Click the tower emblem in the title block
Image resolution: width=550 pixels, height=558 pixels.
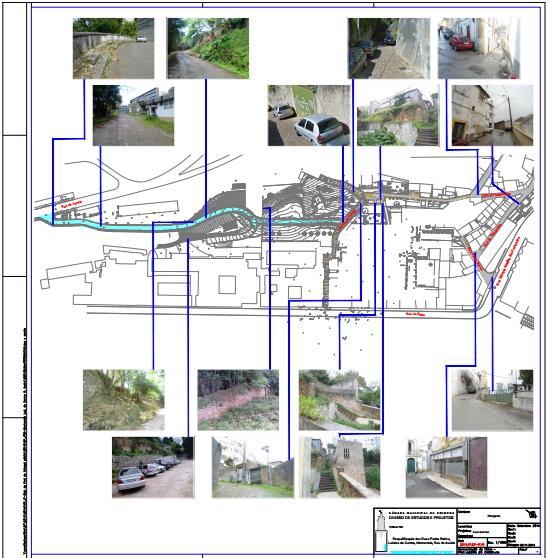tap(381, 531)
